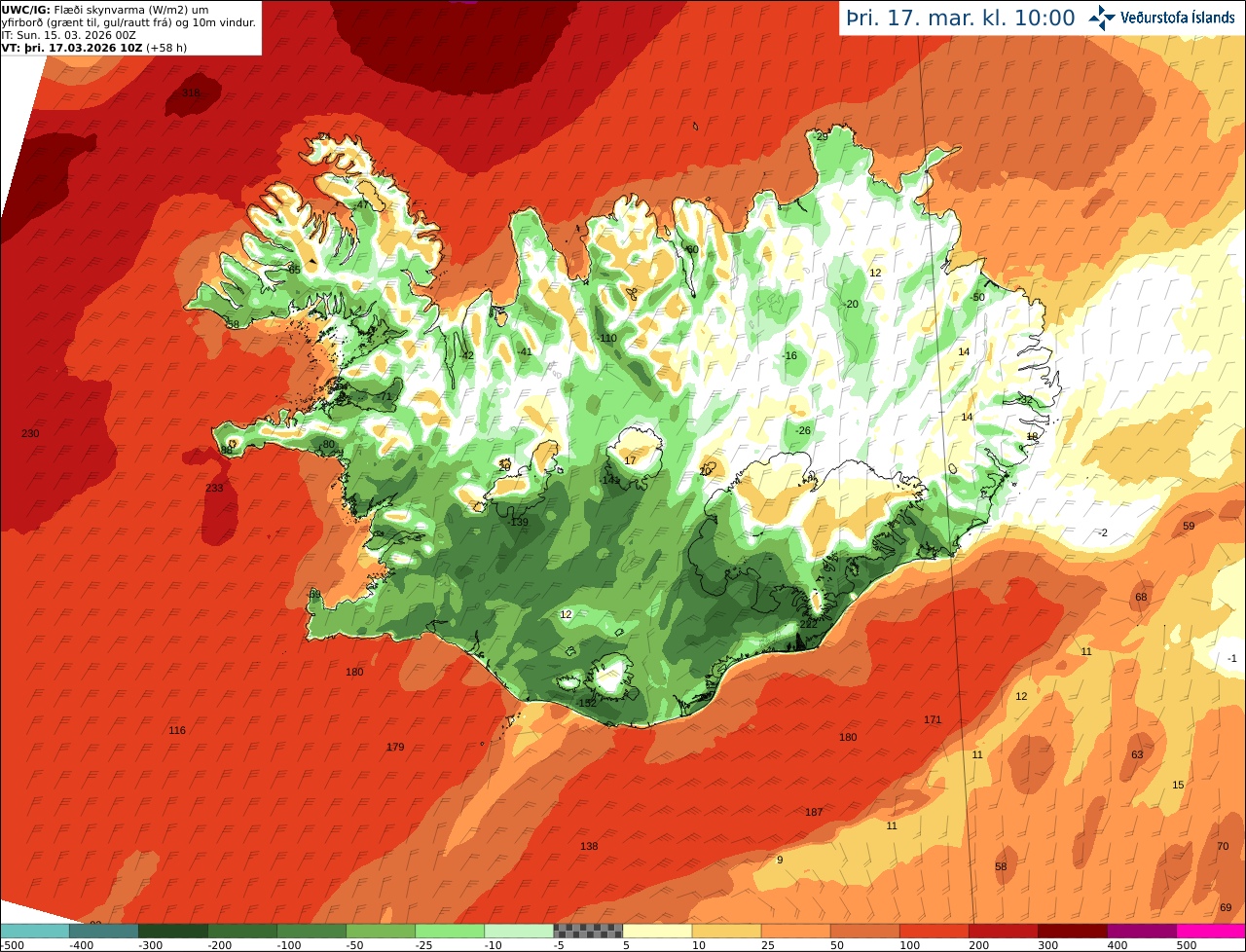The width and height of the screenshot is (1246, 952).
Task: Pick the magenta swatch above 500
Action: tap(1211, 931)
